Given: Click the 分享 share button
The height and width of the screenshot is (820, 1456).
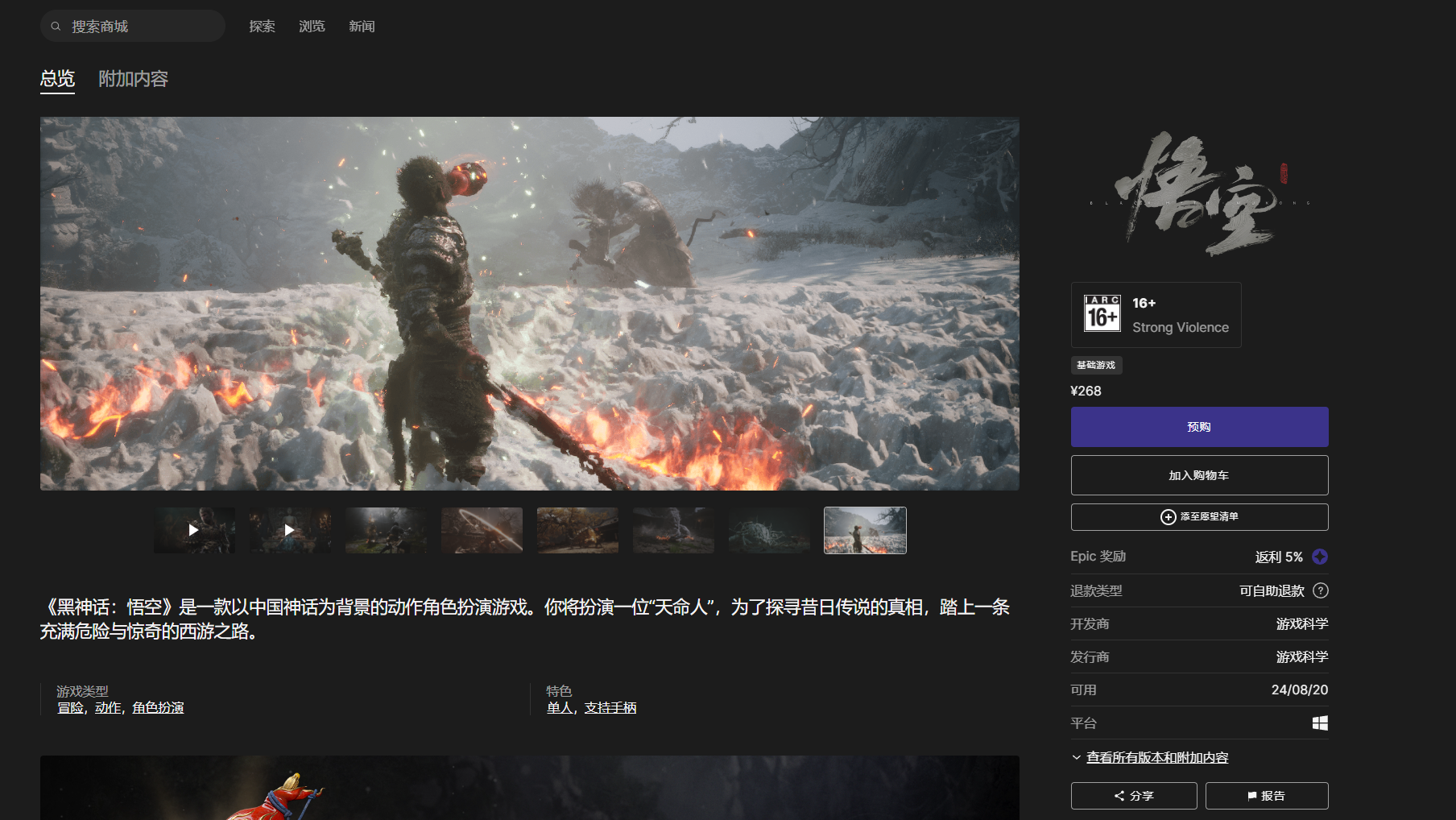Looking at the screenshot, I should pyautogui.click(x=1134, y=796).
